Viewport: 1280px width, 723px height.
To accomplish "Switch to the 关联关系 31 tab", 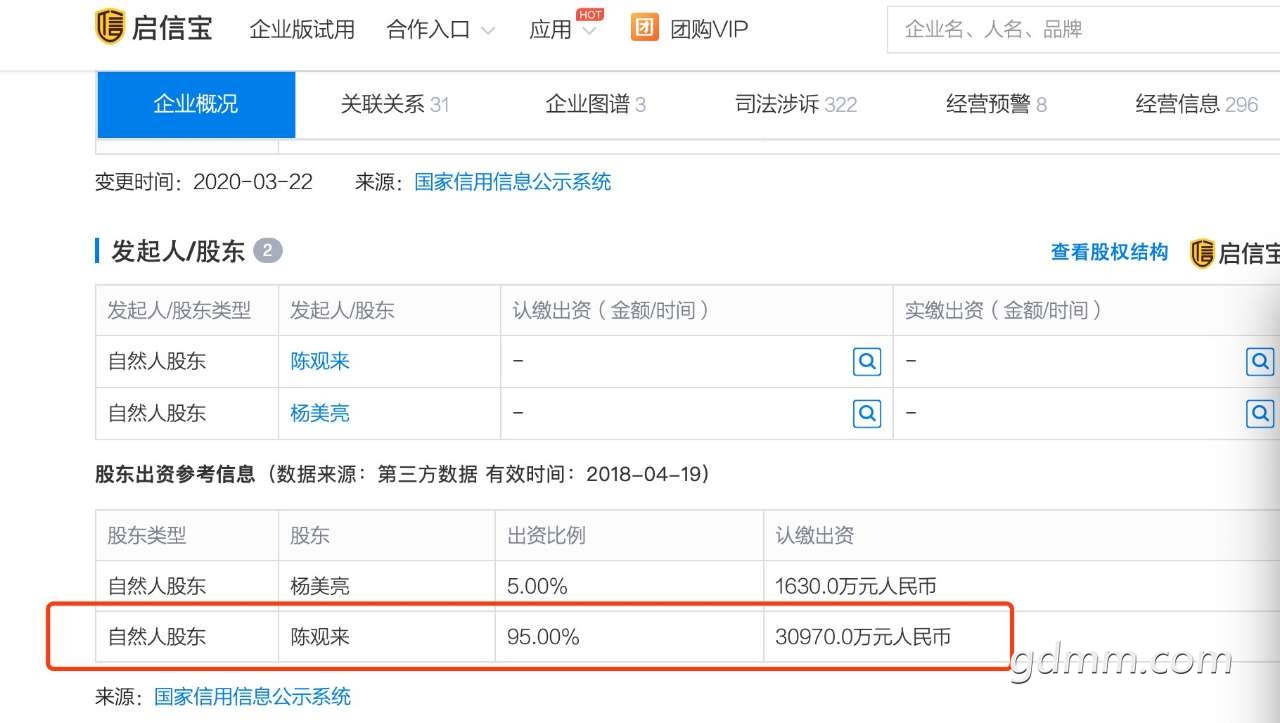I will tap(394, 104).
